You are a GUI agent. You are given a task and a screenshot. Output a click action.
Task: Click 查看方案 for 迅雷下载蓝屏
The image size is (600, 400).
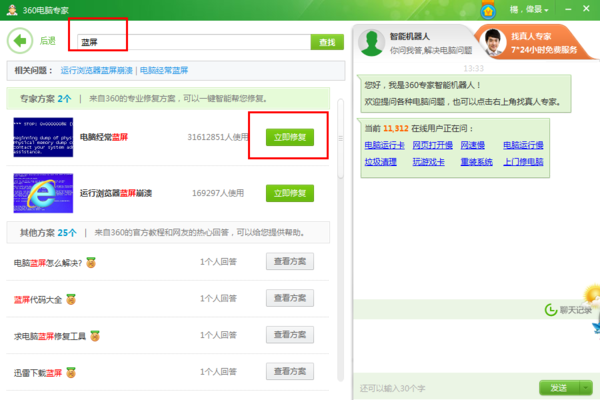pos(290,372)
